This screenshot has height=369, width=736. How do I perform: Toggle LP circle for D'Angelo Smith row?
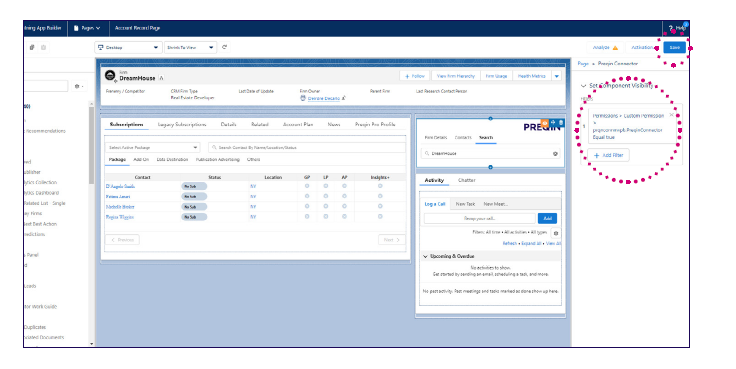point(326,186)
